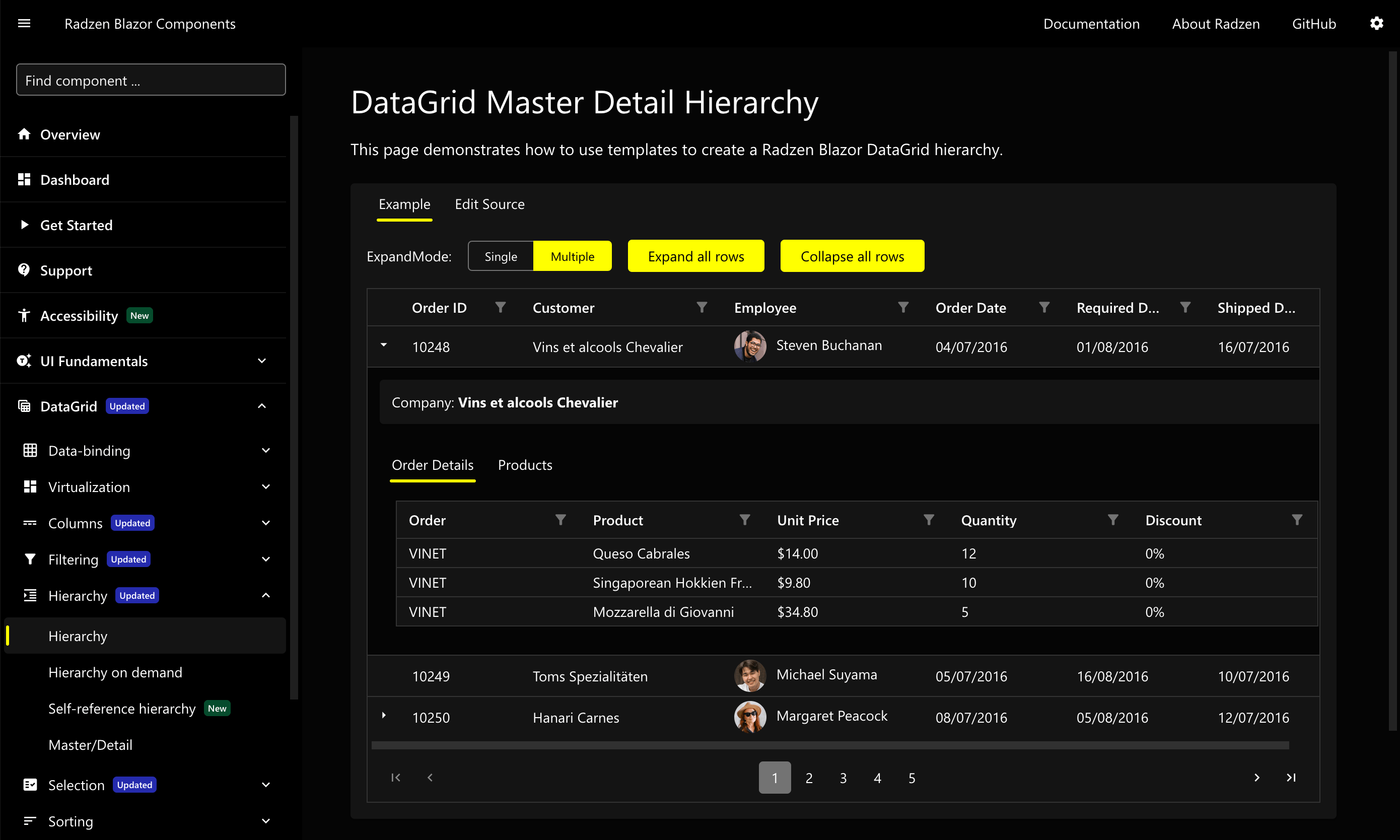
Task: Click the Dashboard grid icon
Action: tap(24, 179)
